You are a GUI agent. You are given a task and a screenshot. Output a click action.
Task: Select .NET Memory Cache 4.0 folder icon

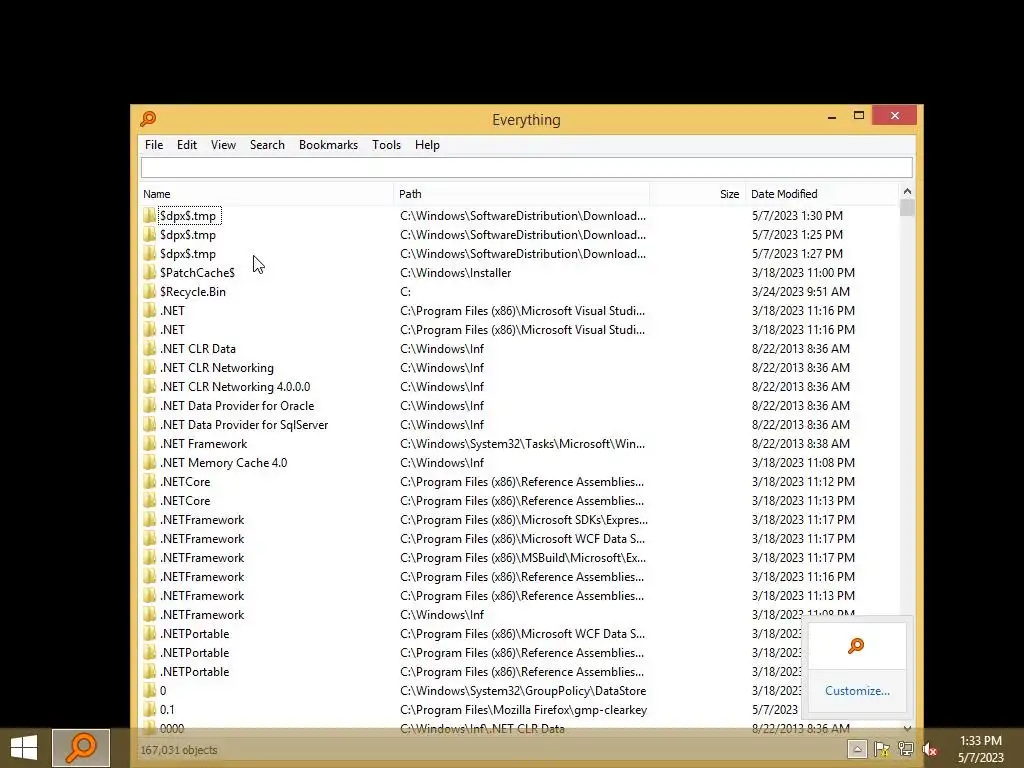150,462
